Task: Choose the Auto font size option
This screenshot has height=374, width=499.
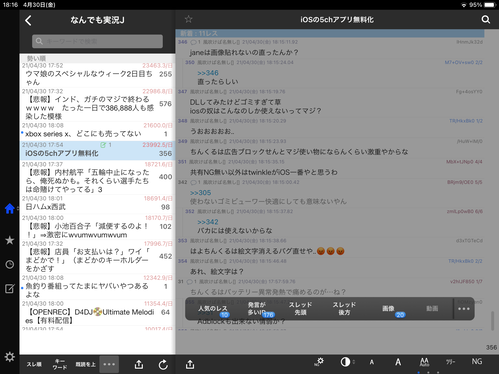Action: pos(424,362)
